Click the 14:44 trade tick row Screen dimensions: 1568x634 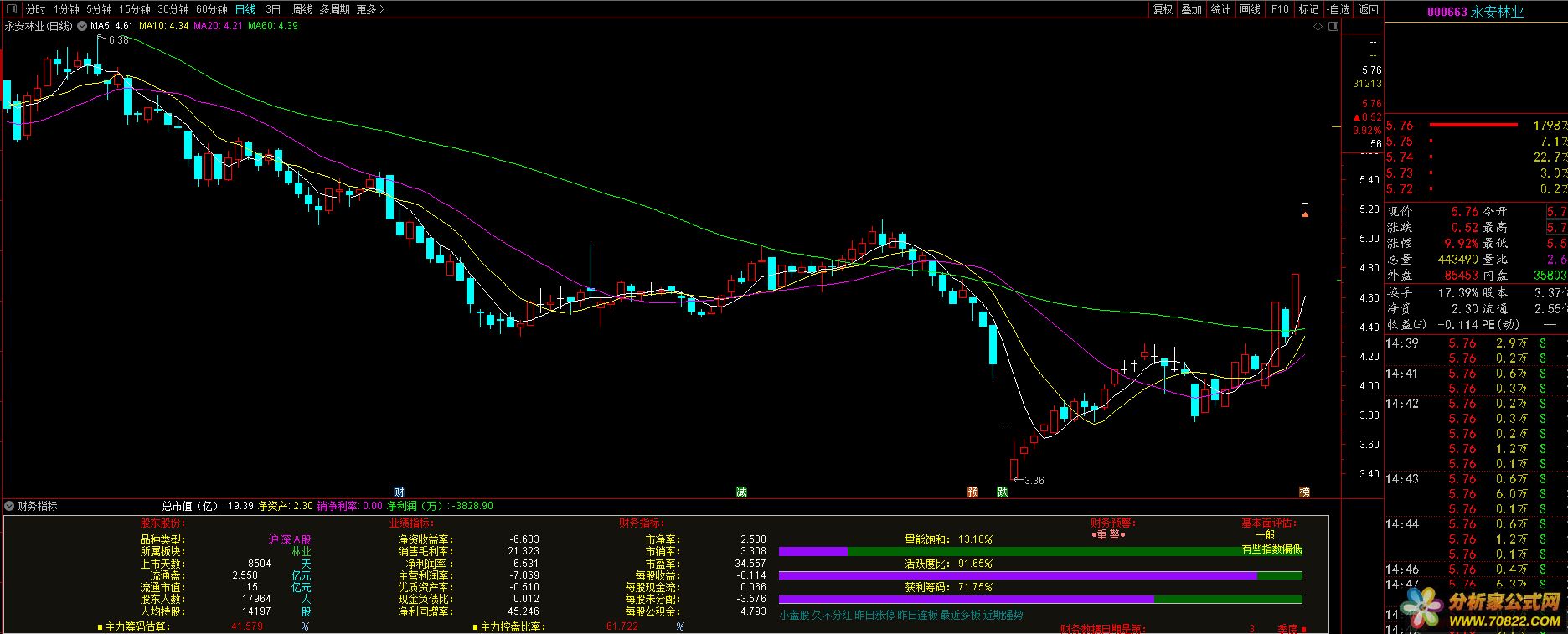point(1477,524)
